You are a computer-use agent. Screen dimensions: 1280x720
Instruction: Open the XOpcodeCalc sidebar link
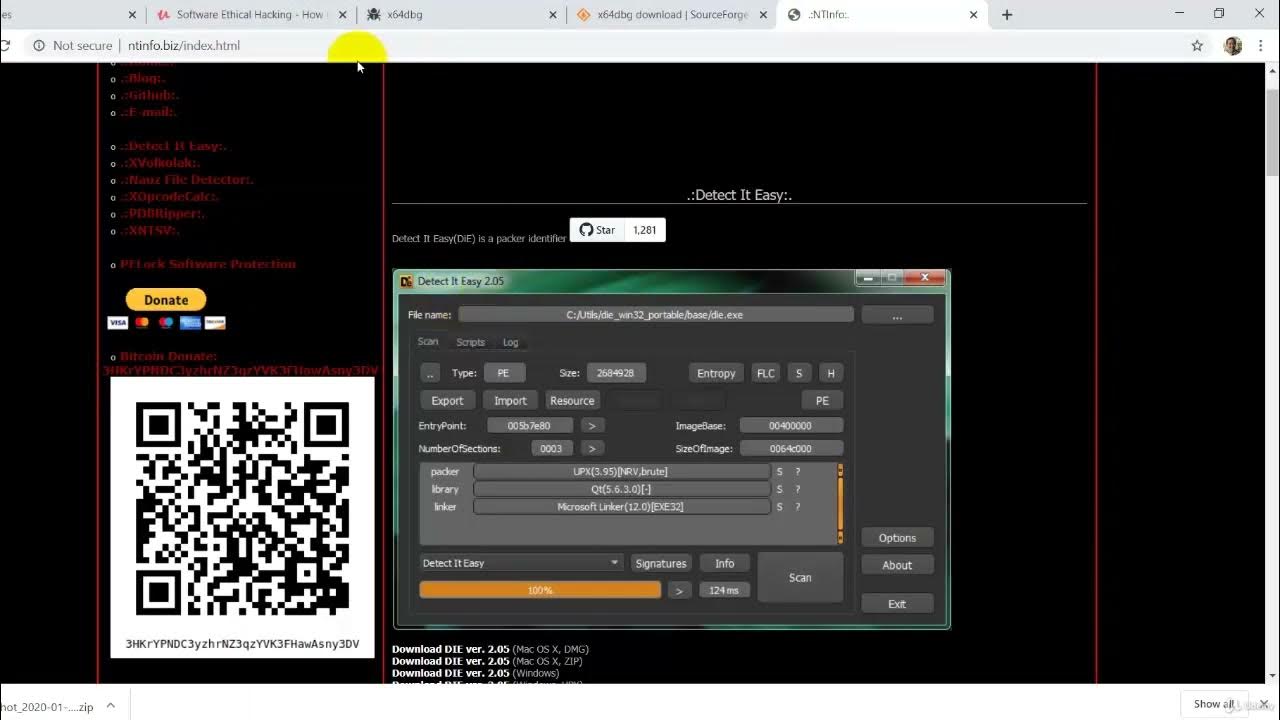(169, 197)
